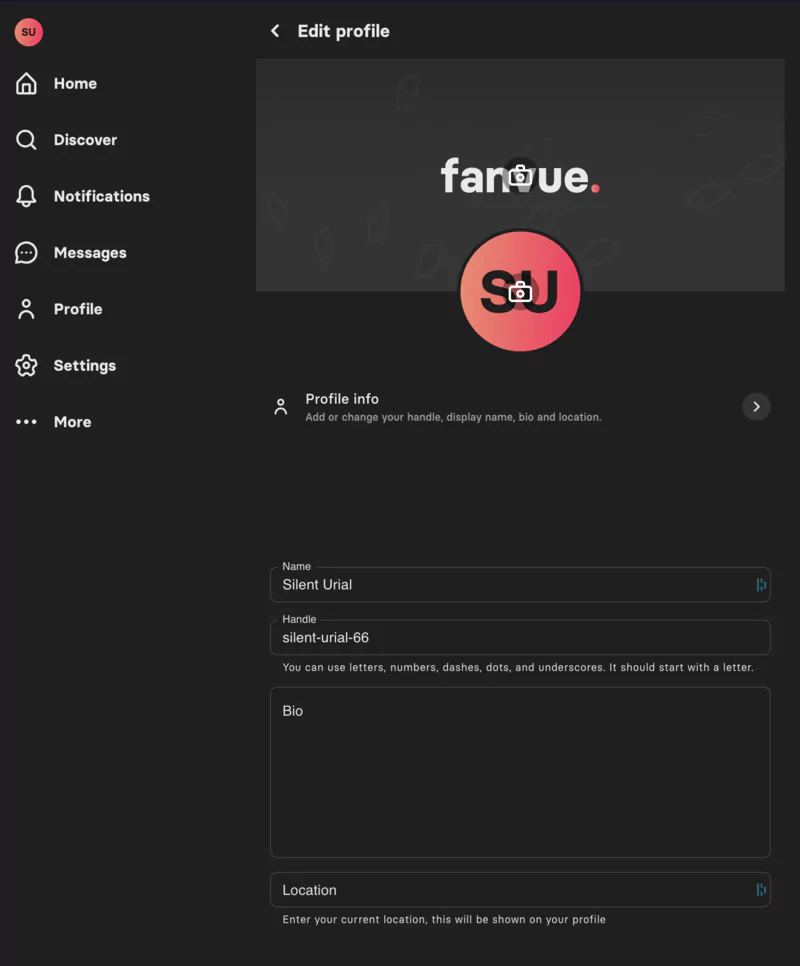Click the Settings gear icon
Screen dimensions: 800x966
26,365
